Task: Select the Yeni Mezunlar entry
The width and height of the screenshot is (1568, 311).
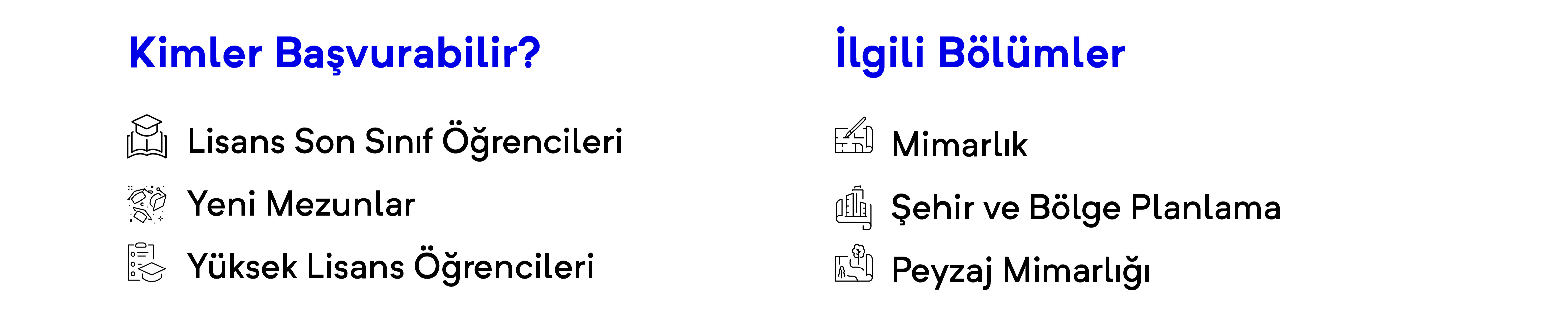Action: pyautogui.click(x=301, y=204)
